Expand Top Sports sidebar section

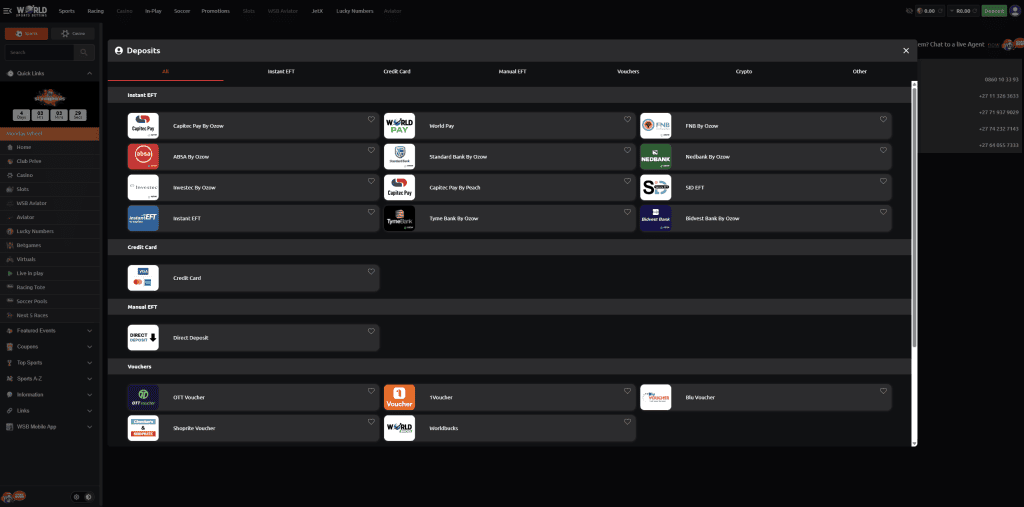89,363
